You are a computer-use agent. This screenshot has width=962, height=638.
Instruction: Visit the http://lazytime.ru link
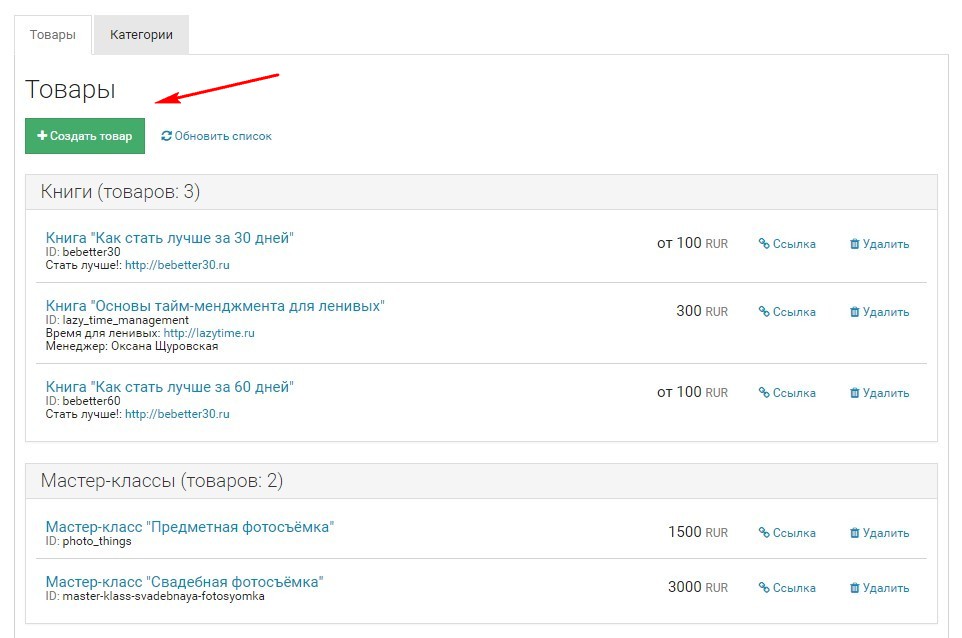pos(209,333)
